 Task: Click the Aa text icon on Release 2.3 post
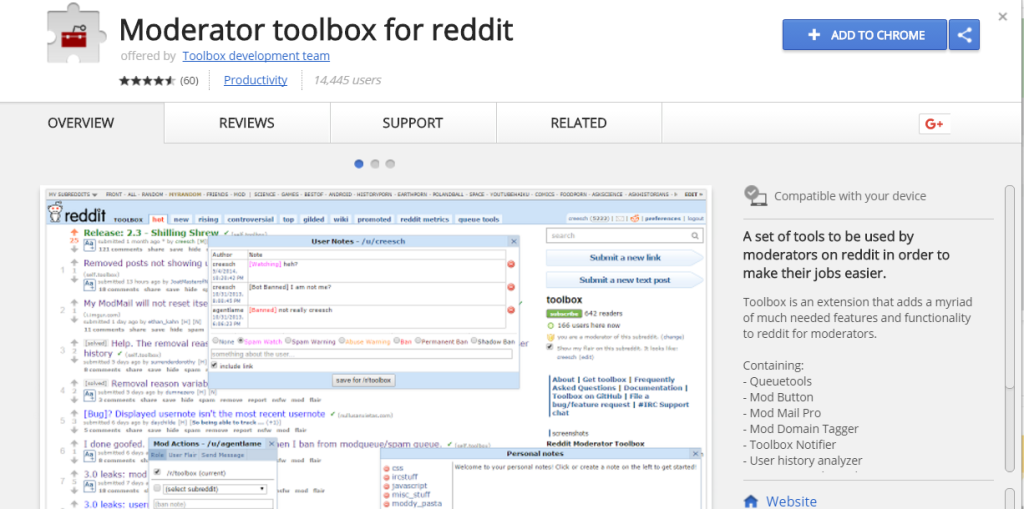click(x=89, y=246)
